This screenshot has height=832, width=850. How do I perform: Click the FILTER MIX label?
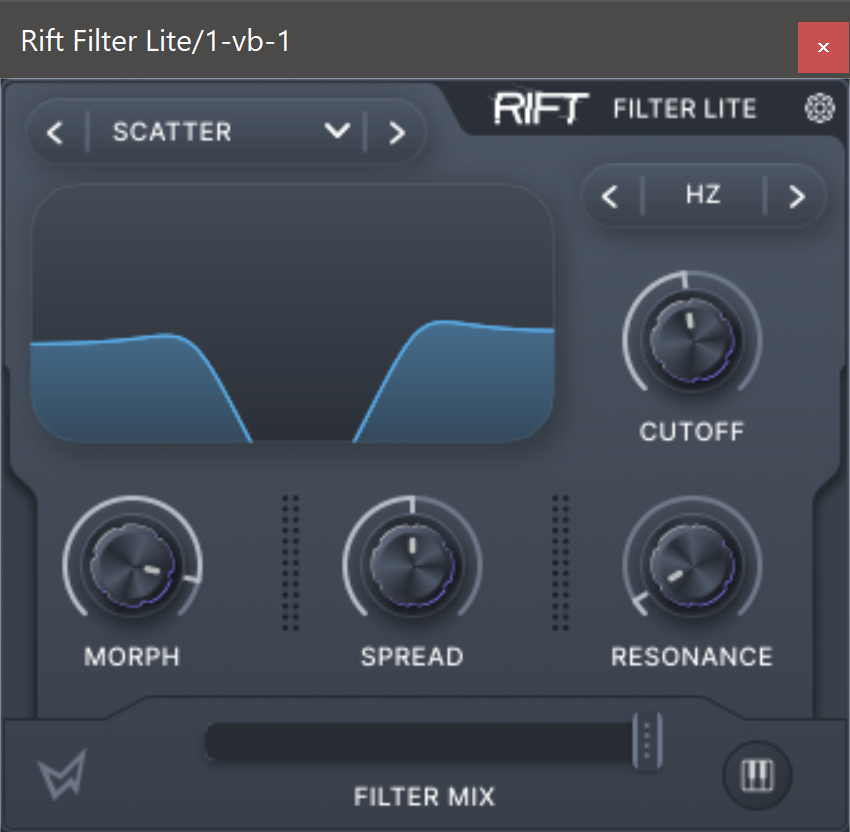[x=424, y=797]
